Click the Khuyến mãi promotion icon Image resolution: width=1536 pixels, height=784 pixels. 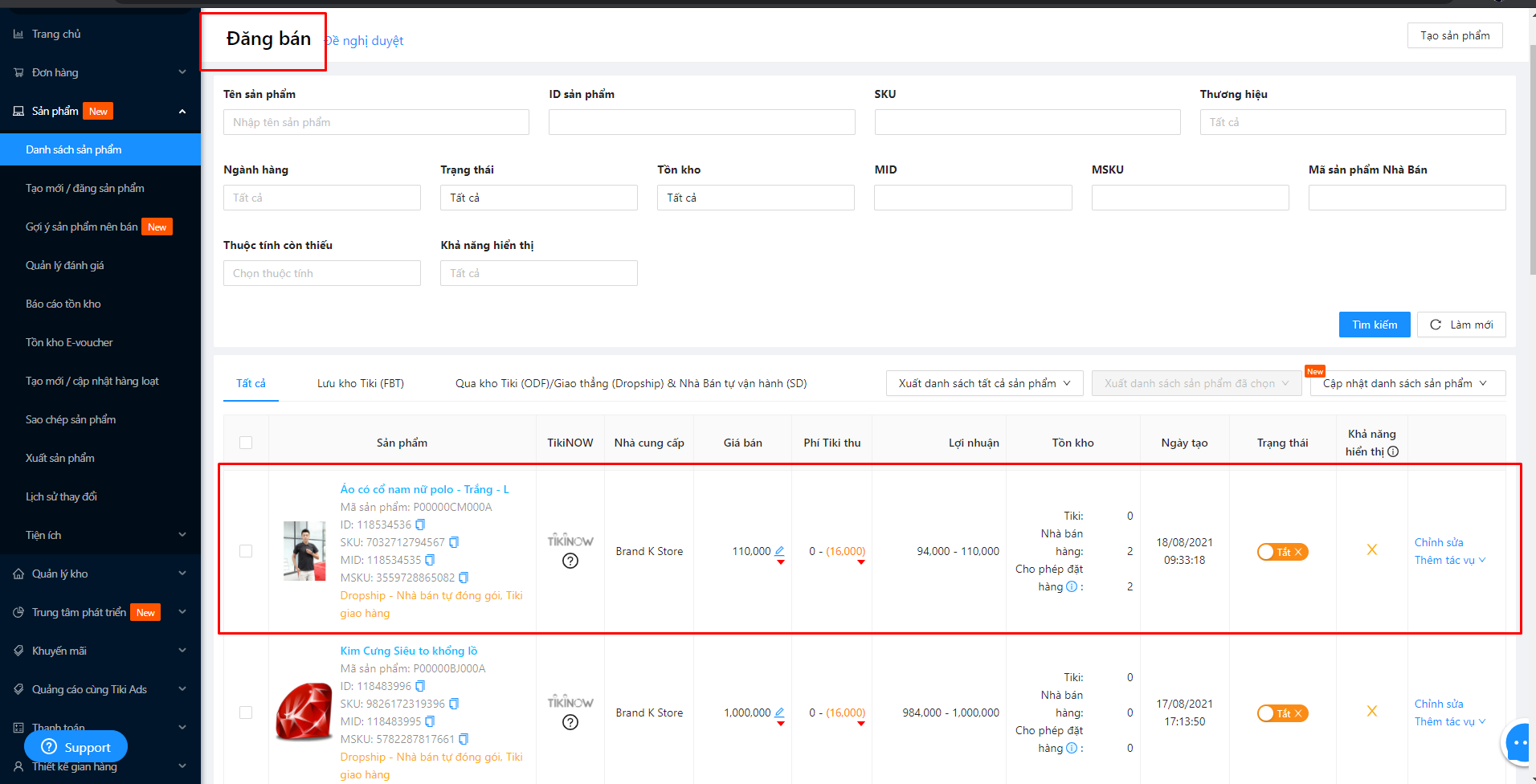pos(18,651)
